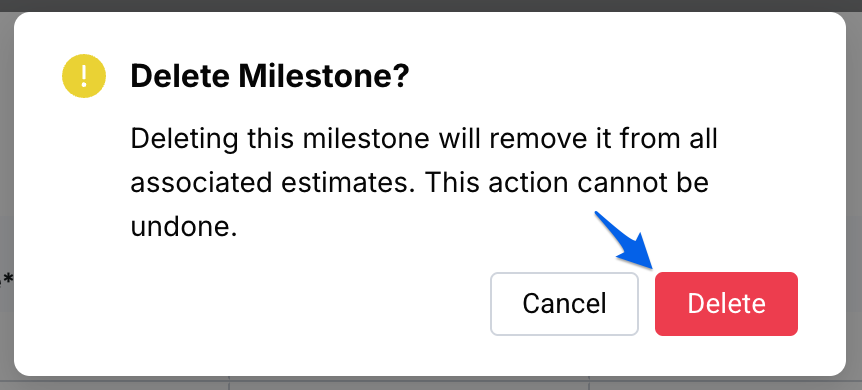The image size is (862, 390).
Task: Click the blue arrow annotation
Action: [x=625, y=240]
